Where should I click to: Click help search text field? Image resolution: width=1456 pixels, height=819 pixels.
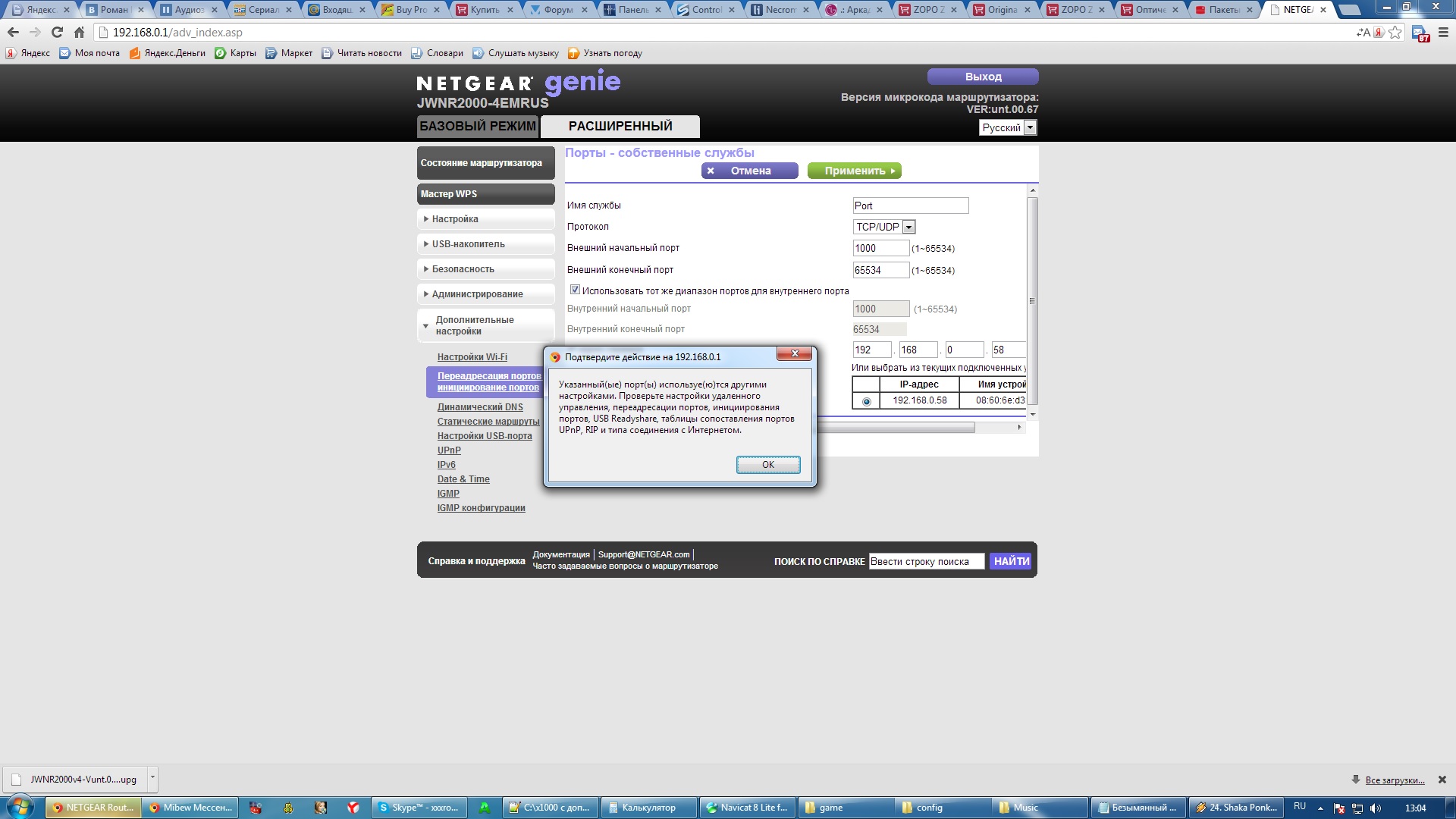pyautogui.click(x=927, y=561)
